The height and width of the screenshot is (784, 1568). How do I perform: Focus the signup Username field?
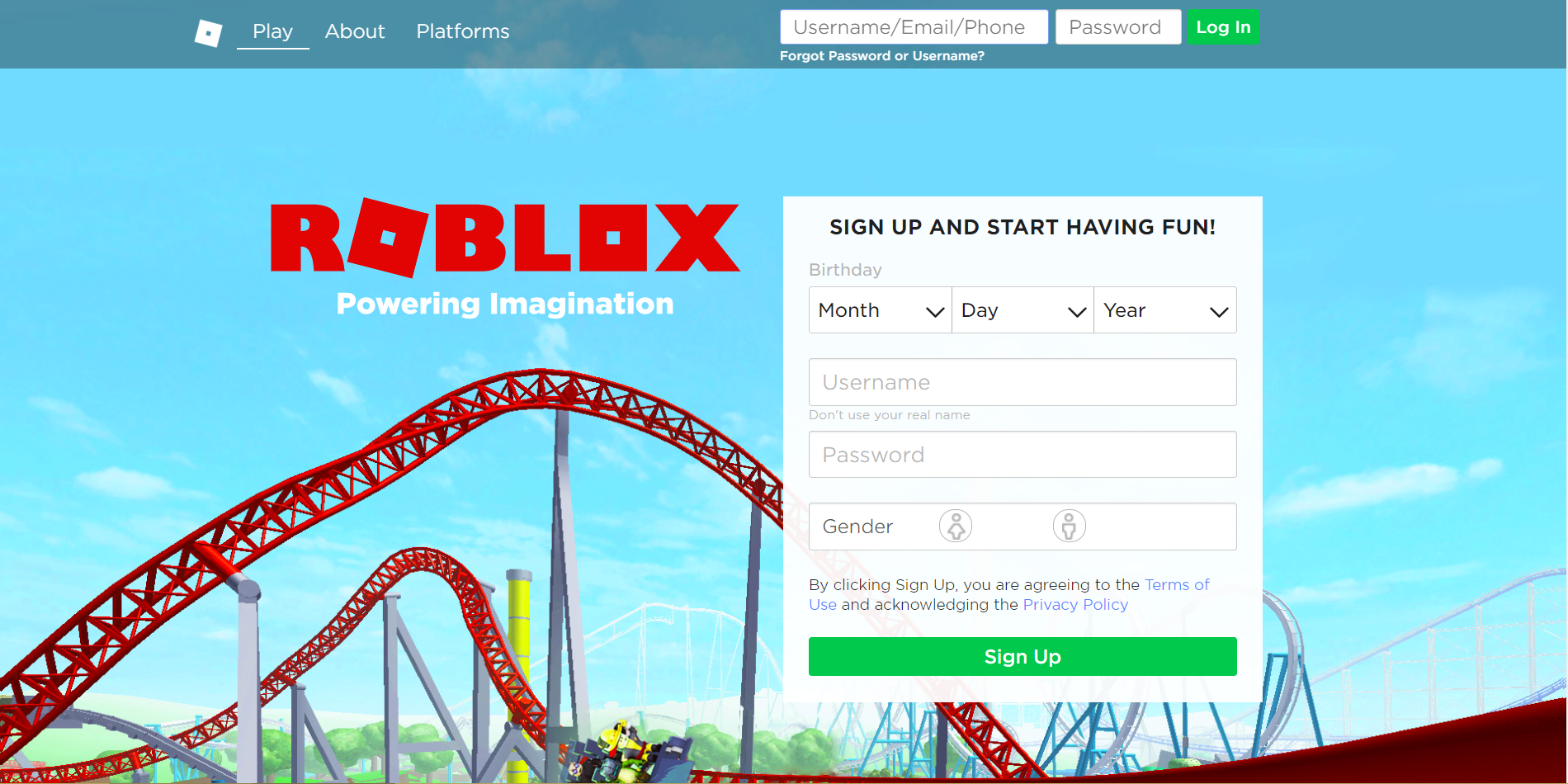pyautogui.click(x=1023, y=382)
